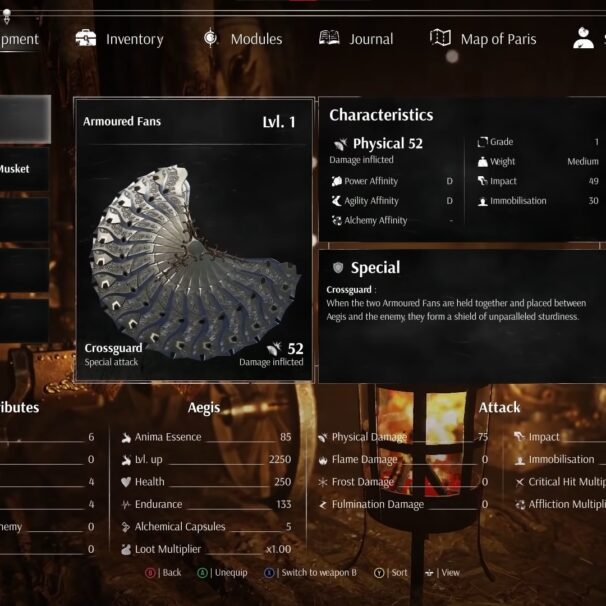Click the View button prompt
Screen dimensions: 606x606
click(443, 573)
